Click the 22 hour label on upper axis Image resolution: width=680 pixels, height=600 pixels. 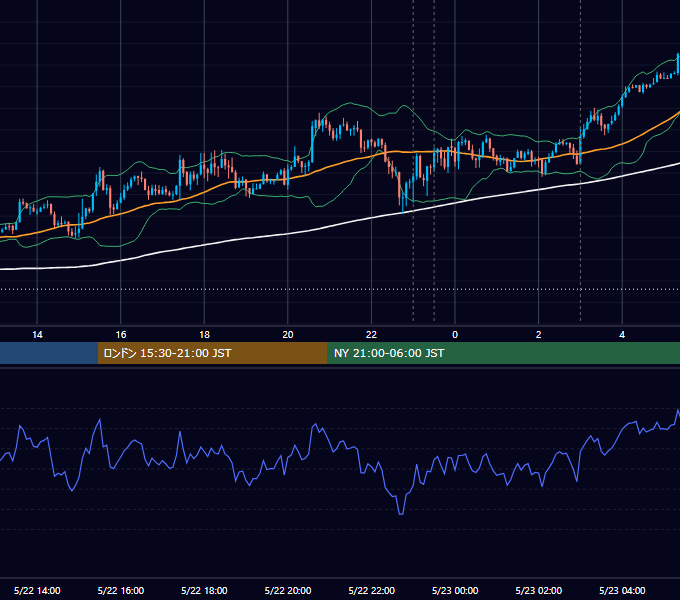click(372, 335)
